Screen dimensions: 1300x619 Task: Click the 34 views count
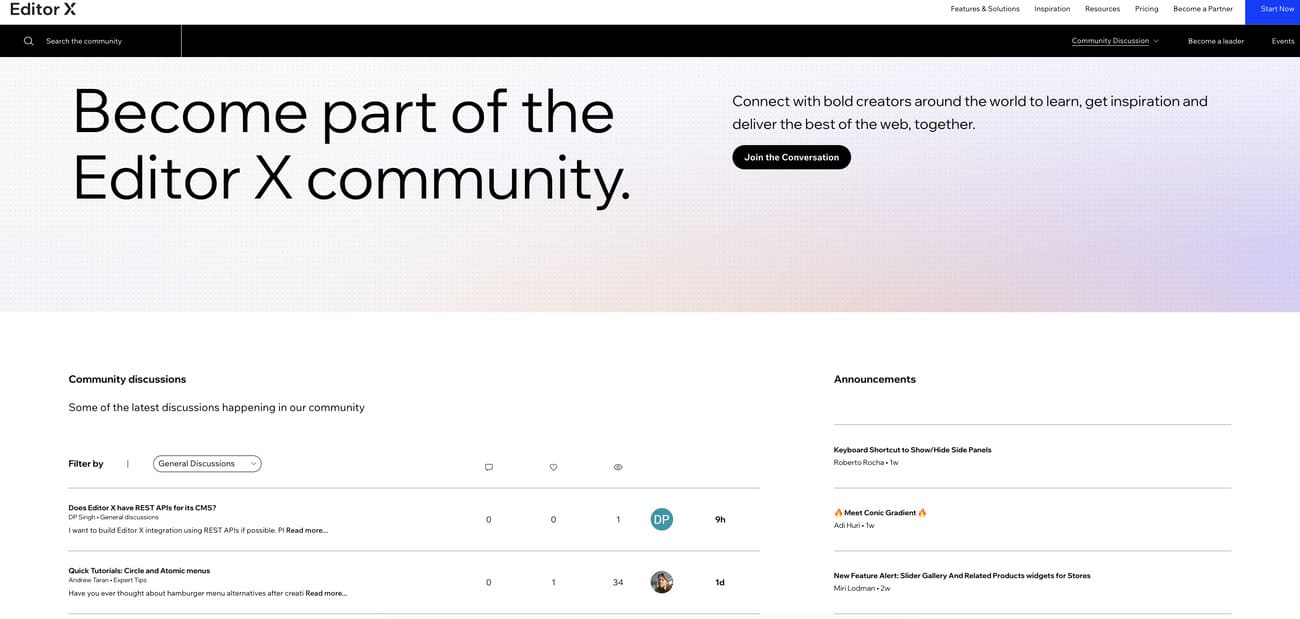pyautogui.click(x=618, y=582)
